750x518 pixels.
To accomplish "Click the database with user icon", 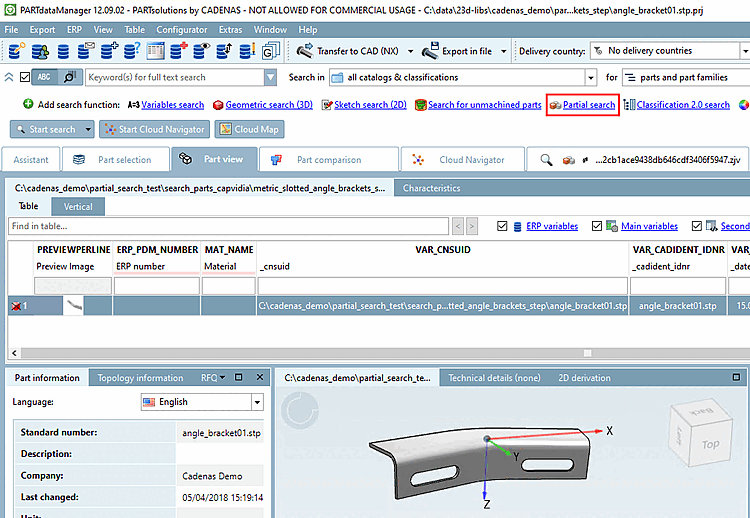I will click(40, 51).
